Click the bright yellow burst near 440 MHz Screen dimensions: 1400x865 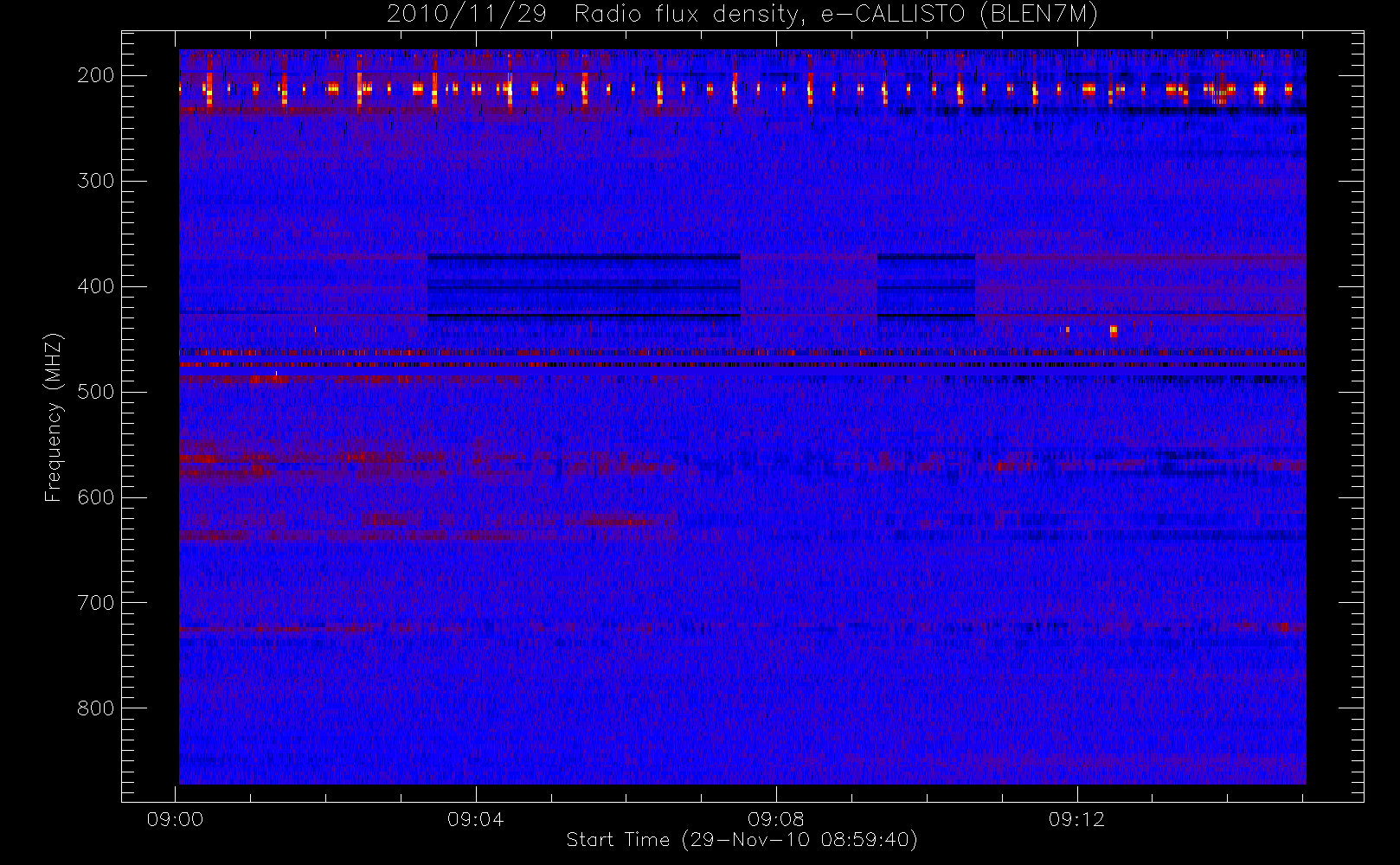point(1113,330)
